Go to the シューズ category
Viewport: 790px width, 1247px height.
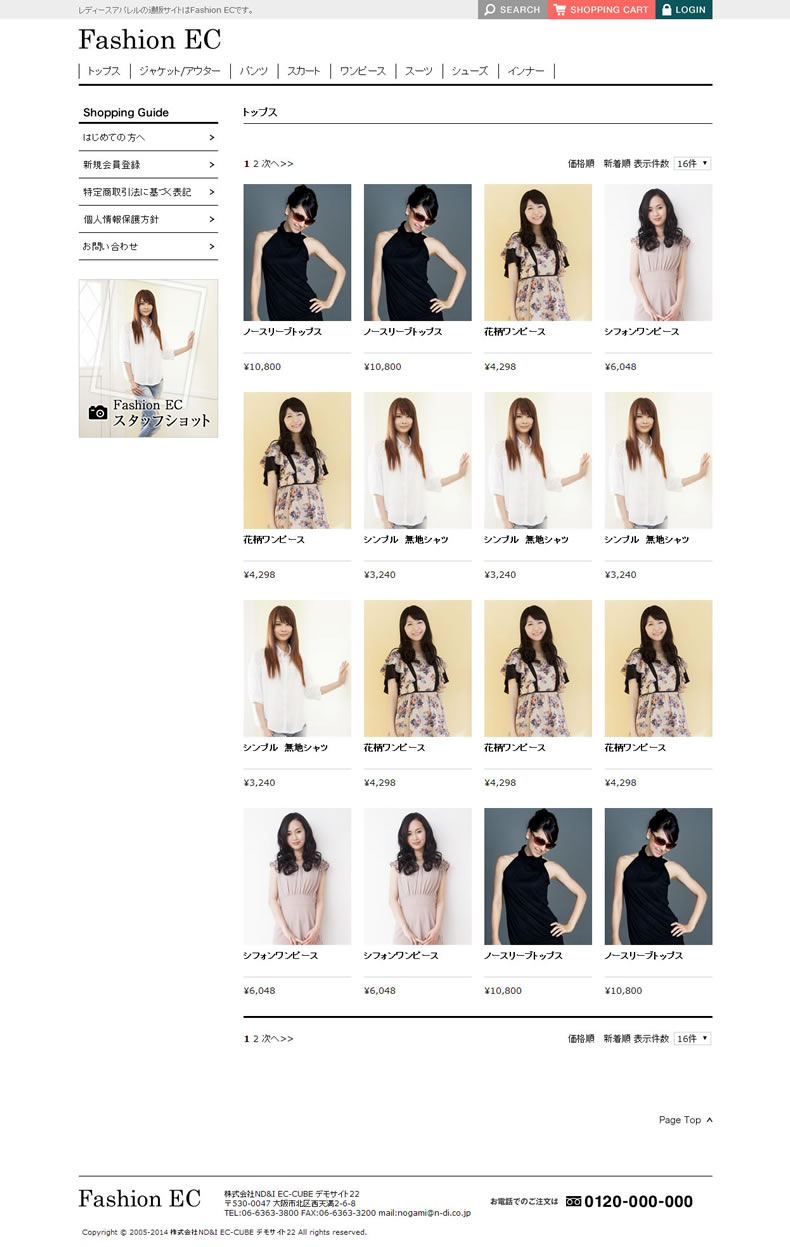[469, 71]
